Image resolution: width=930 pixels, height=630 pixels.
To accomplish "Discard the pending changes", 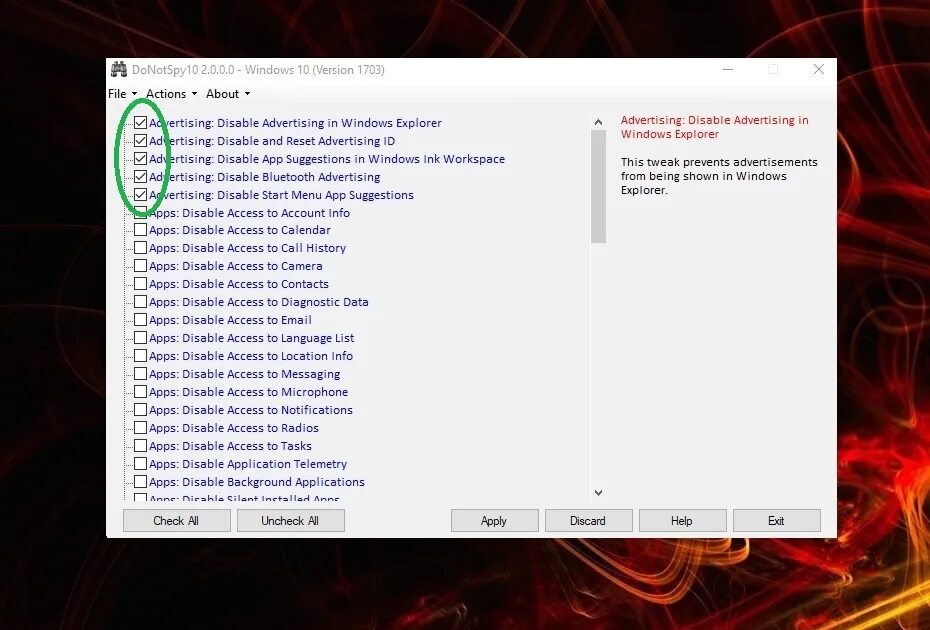I will [x=588, y=521].
